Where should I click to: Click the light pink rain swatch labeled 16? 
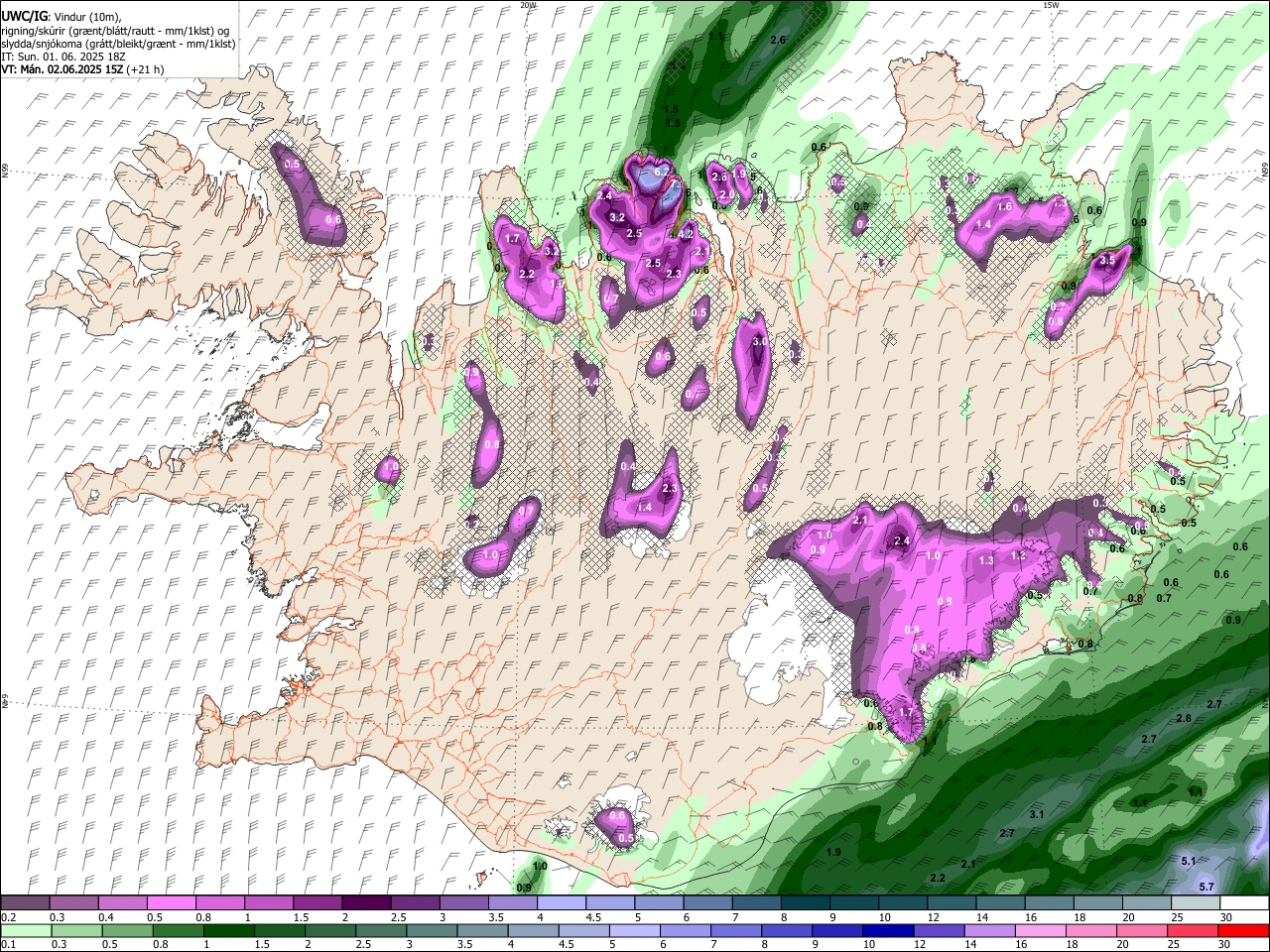1040,930
